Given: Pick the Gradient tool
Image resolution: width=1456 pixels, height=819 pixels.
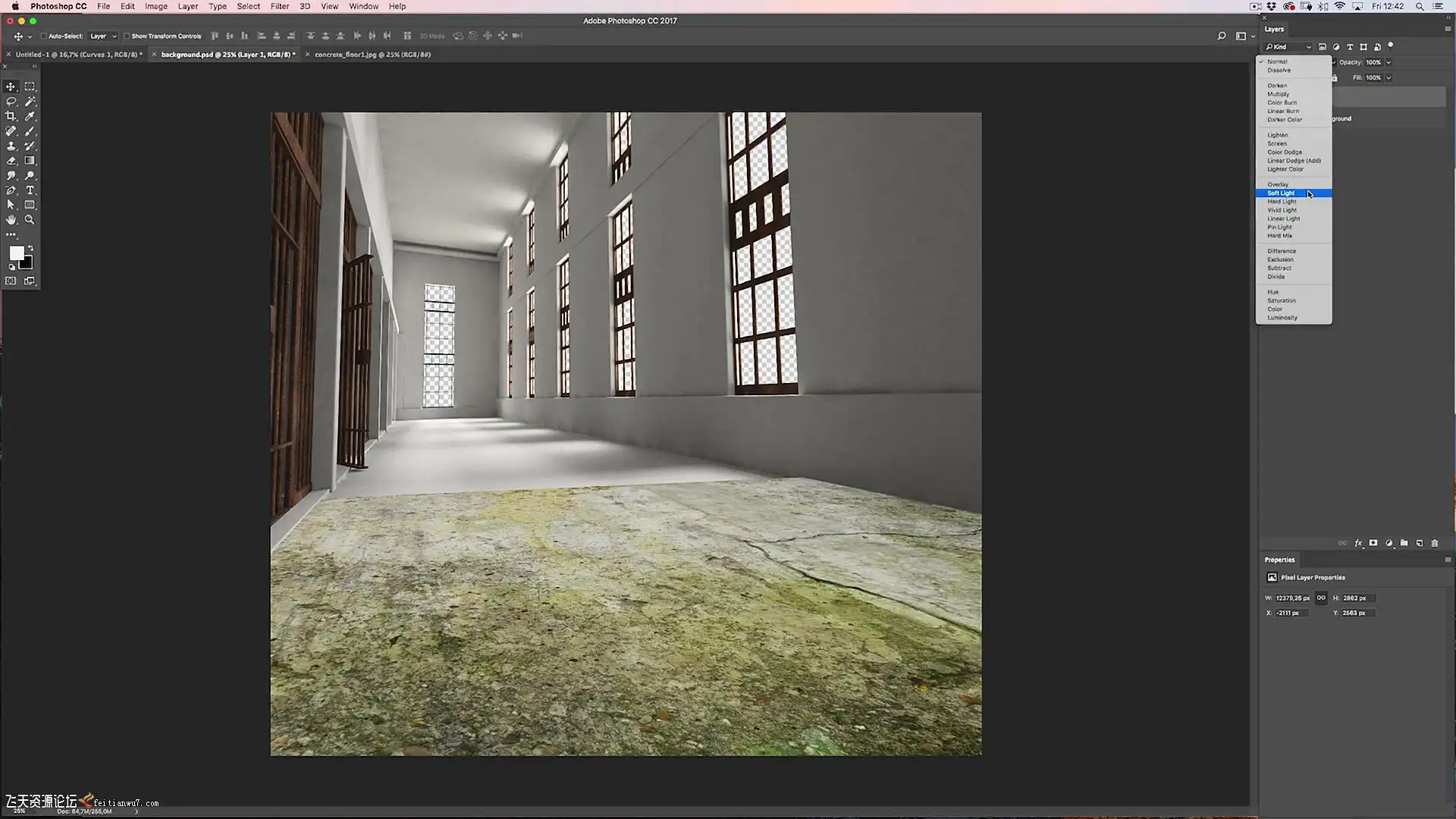Looking at the screenshot, I should 30,161.
